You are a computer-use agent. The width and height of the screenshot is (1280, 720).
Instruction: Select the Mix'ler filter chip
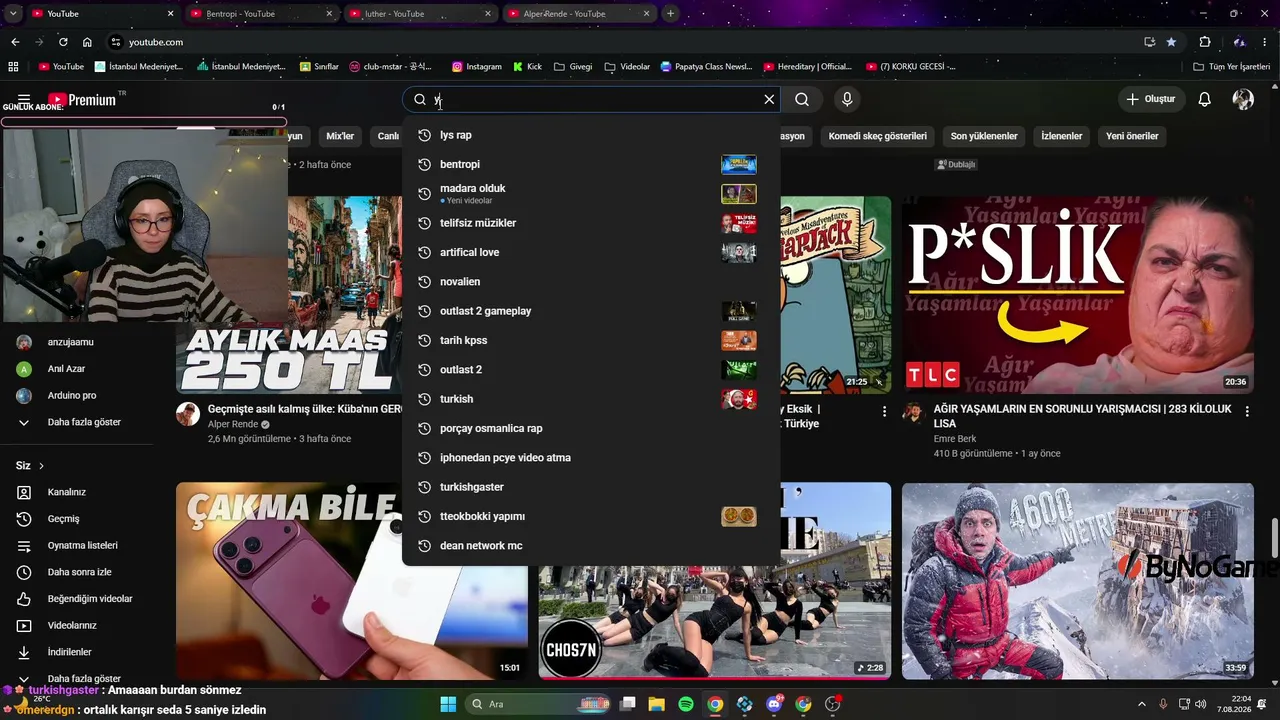(x=340, y=136)
